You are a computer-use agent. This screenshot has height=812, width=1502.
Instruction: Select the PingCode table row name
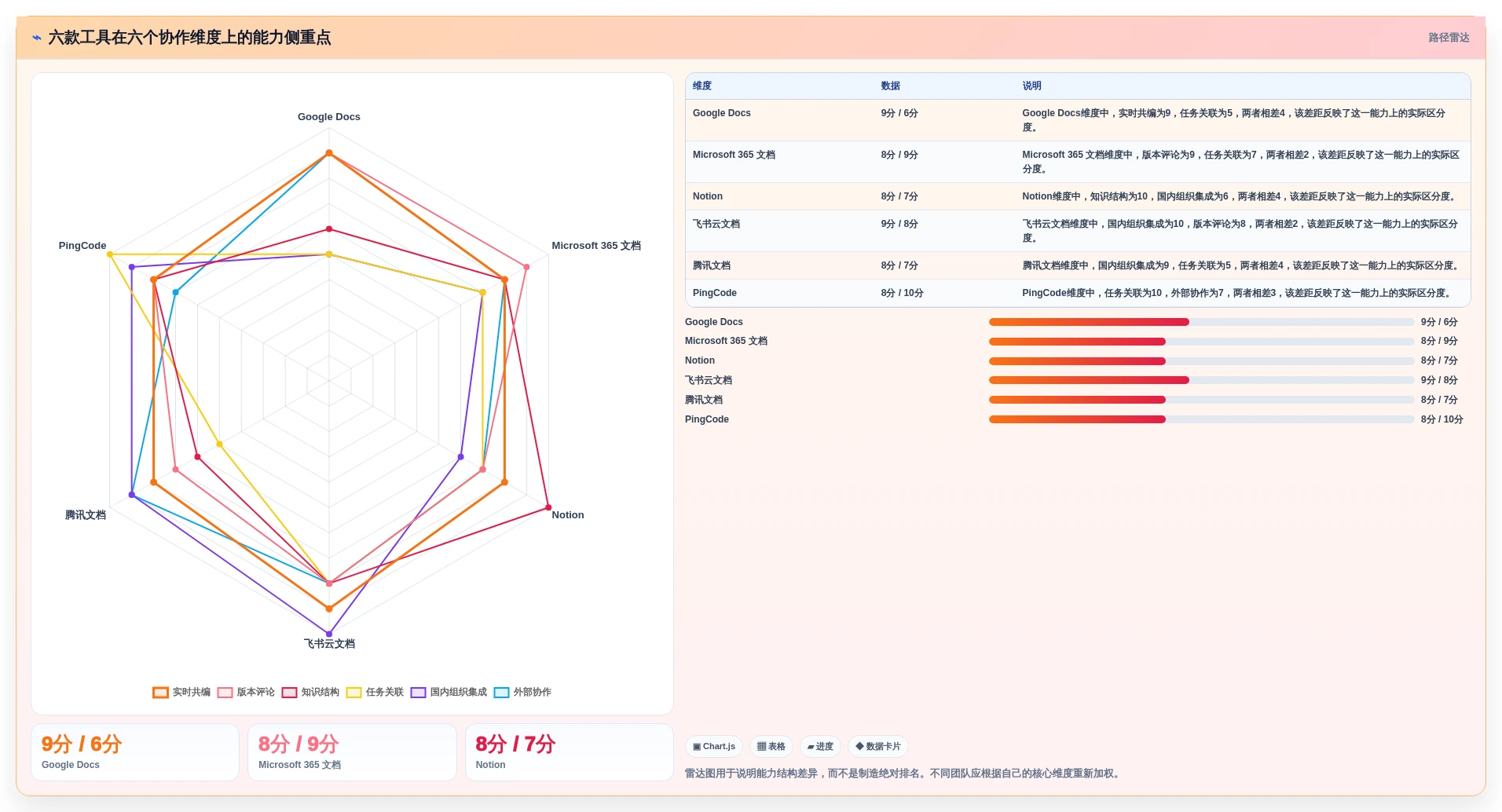[715, 293]
